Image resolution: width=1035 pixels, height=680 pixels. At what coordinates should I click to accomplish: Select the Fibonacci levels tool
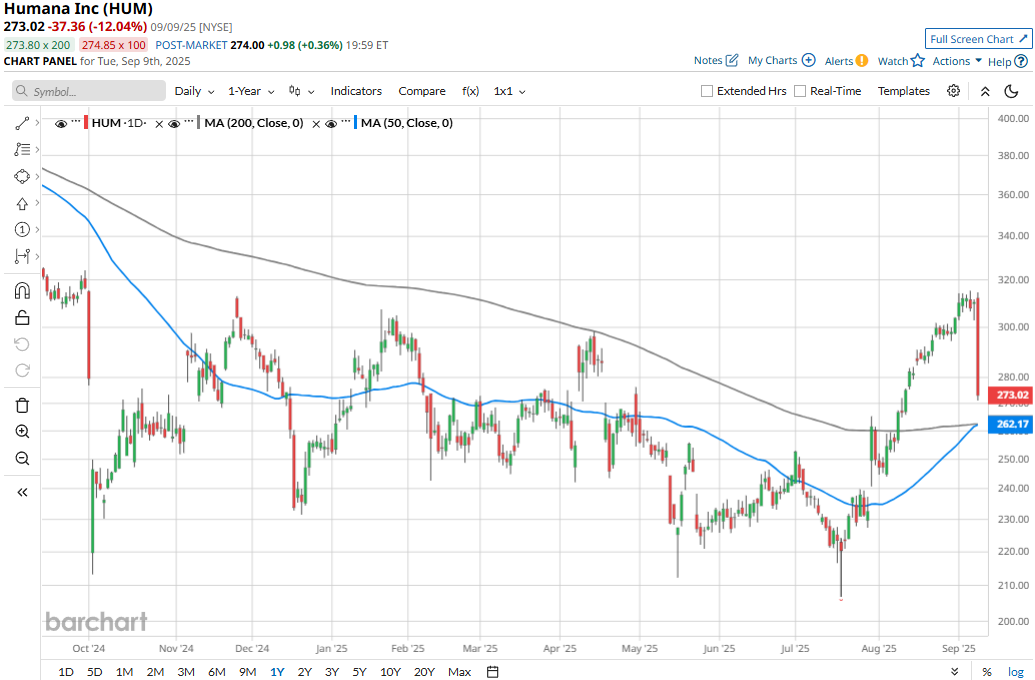(x=22, y=150)
